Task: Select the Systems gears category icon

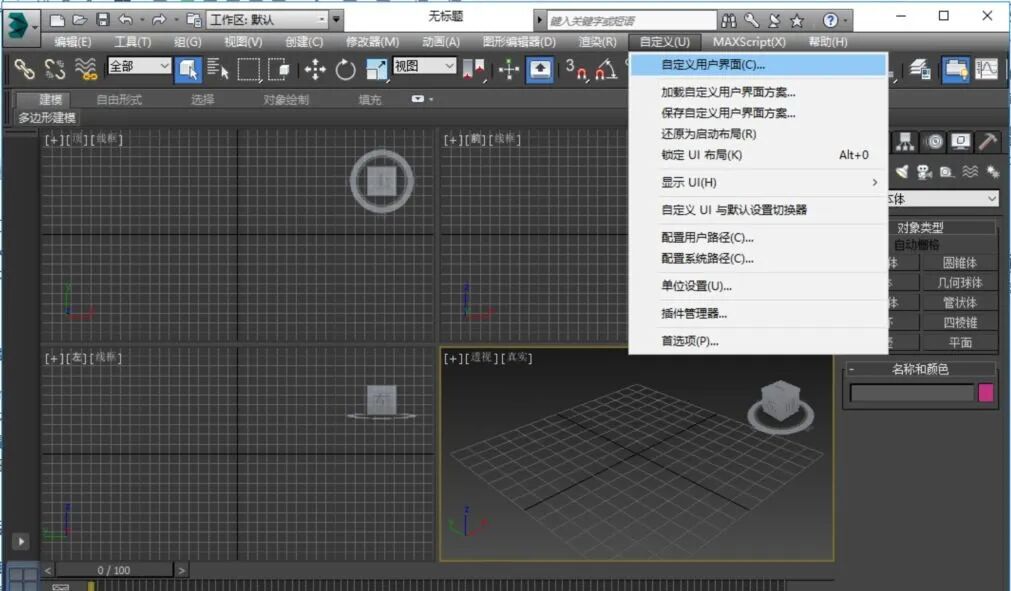Action: pyautogui.click(x=993, y=171)
